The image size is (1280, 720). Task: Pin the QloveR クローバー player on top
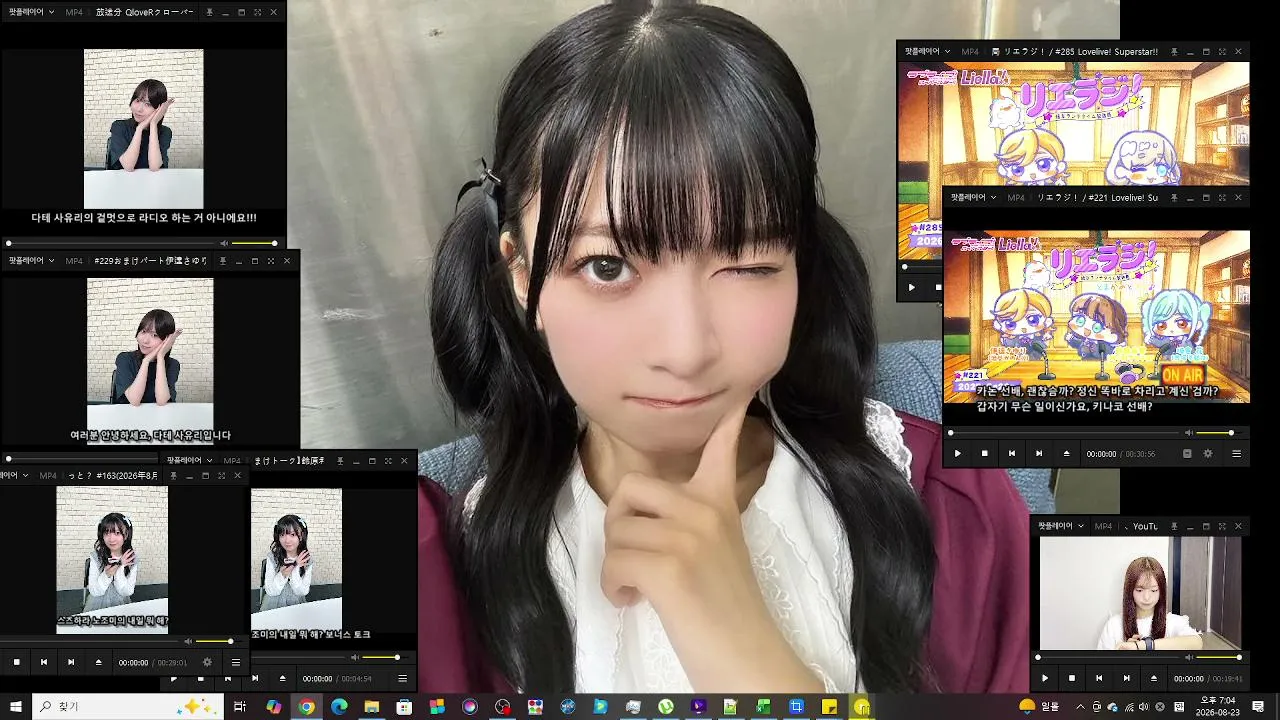coord(209,12)
